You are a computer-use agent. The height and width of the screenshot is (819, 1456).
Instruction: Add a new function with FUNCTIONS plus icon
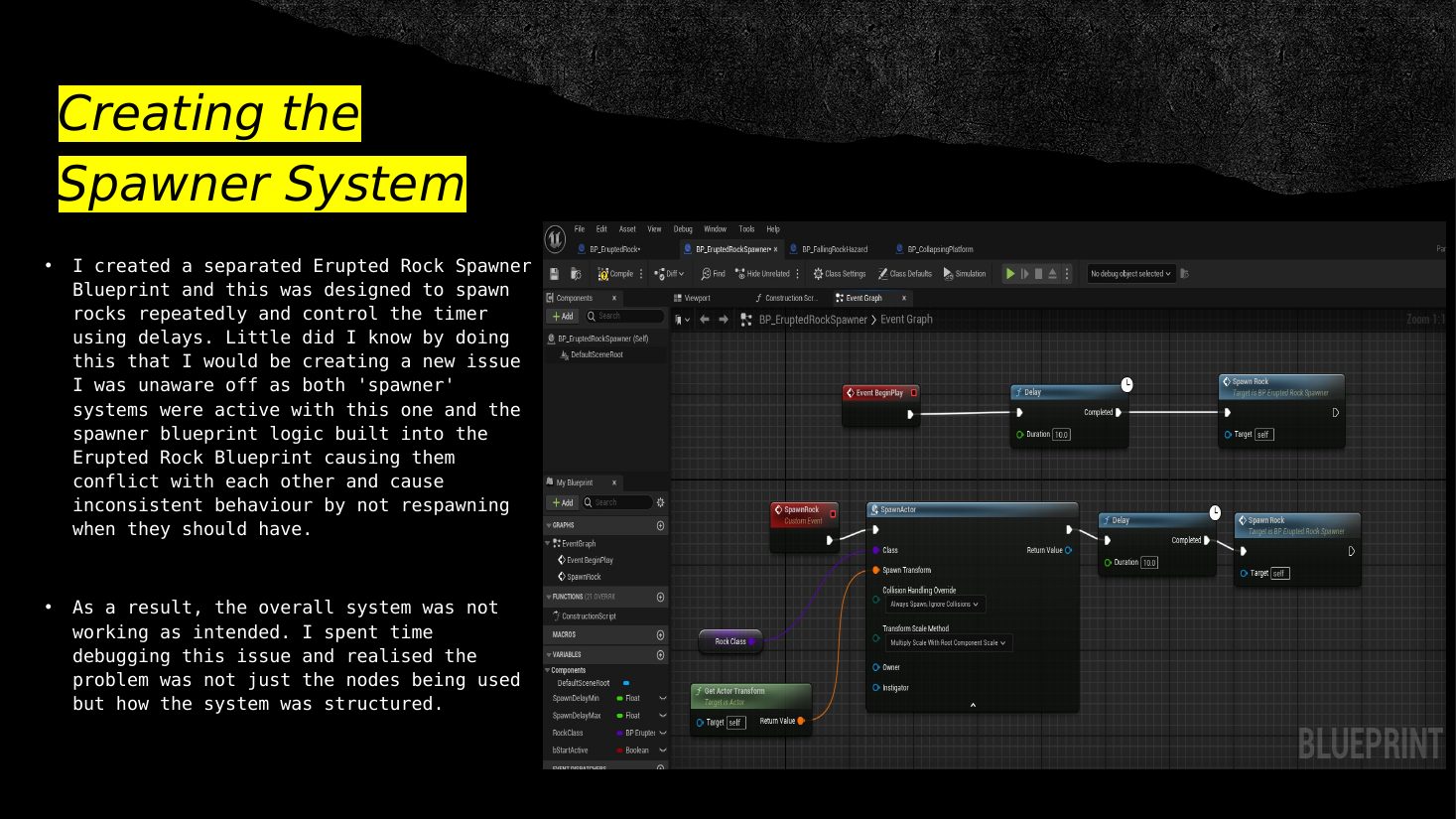coord(661,597)
